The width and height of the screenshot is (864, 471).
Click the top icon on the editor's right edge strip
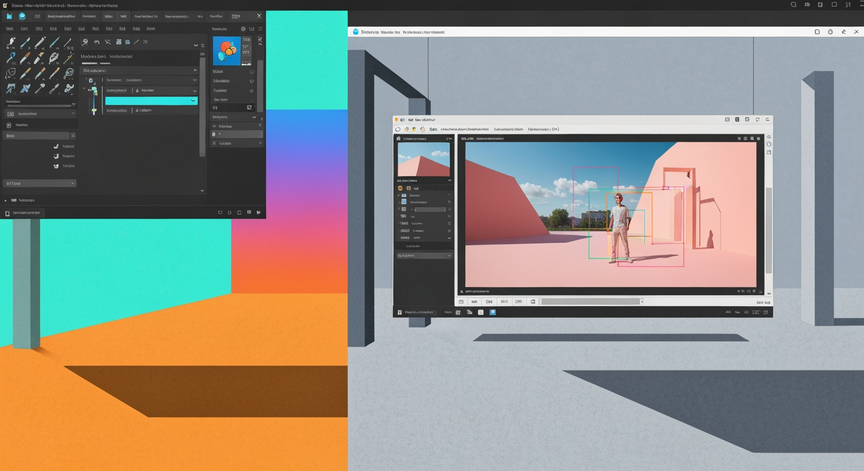point(769,137)
